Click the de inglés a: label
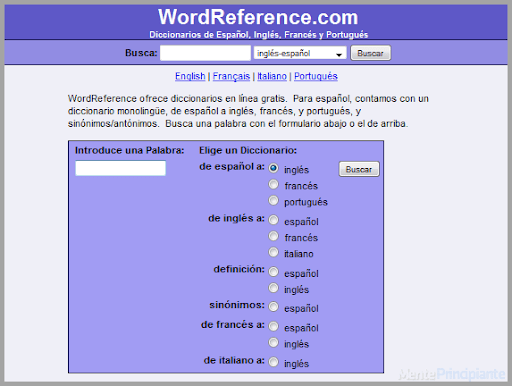 click(x=236, y=218)
